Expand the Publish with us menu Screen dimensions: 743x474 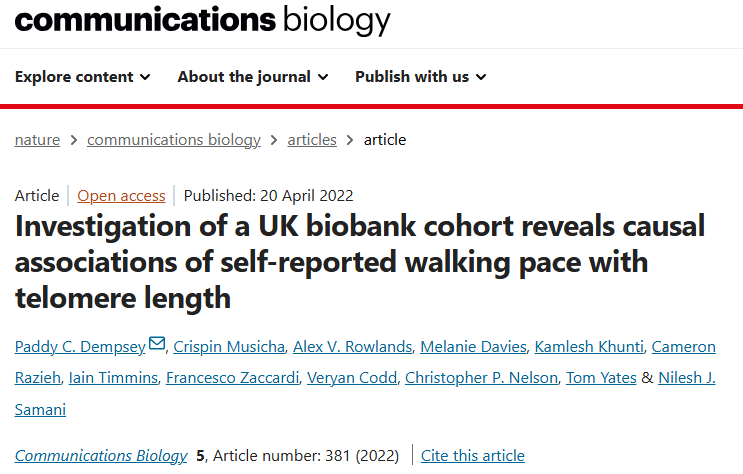coord(420,77)
